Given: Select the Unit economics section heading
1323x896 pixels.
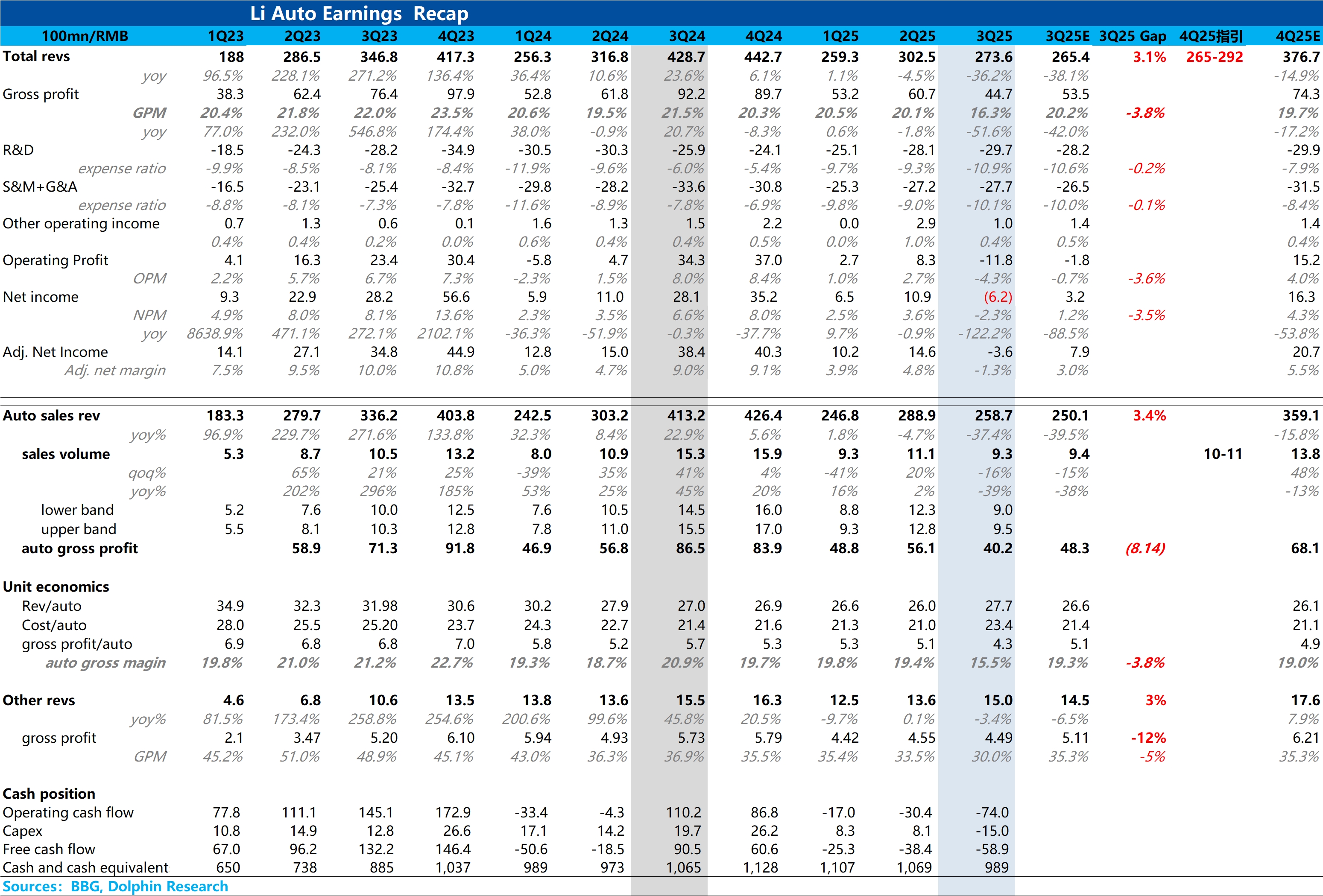Looking at the screenshot, I should (56, 587).
